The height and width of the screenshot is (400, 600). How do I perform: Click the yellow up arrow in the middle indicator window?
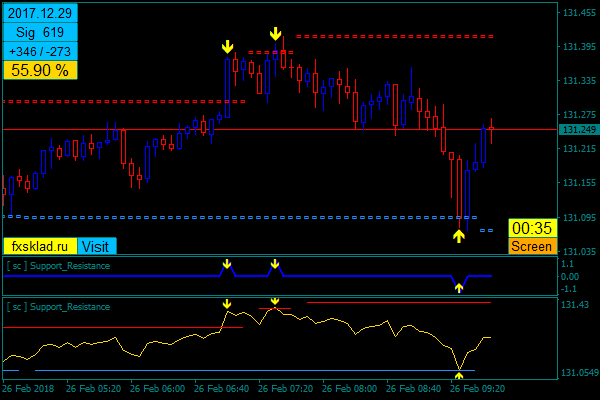tap(459, 287)
